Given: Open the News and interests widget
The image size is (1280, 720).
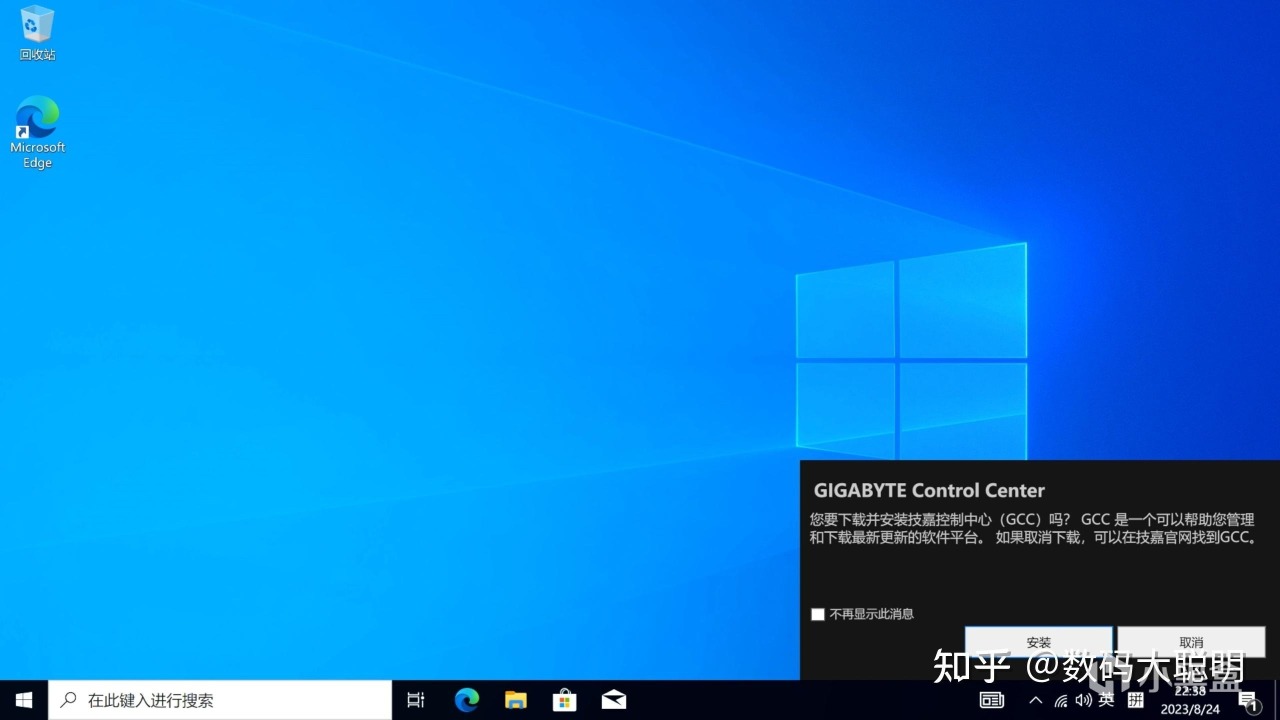Looking at the screenshot, I should [x=991, y=700].
